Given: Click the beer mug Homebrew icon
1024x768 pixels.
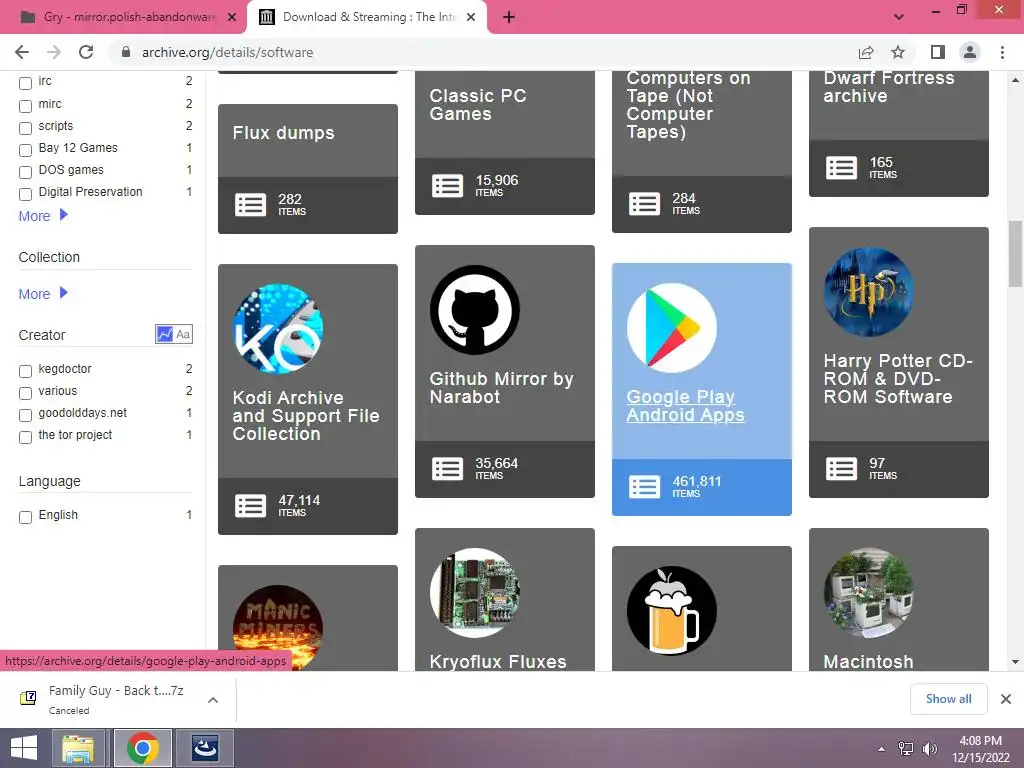Looking at the screenshot, I should (671, 611).
